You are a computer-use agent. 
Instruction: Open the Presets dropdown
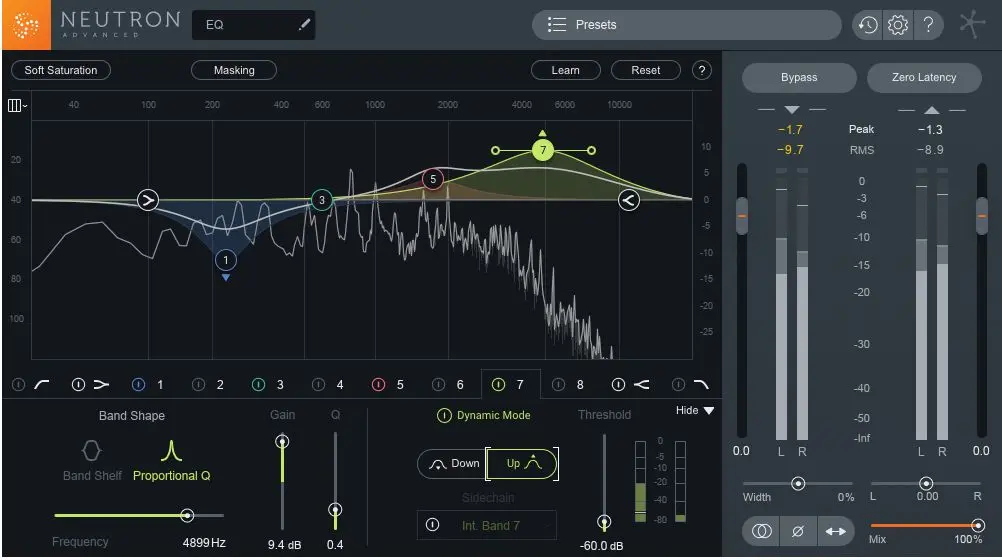[686, 25]
